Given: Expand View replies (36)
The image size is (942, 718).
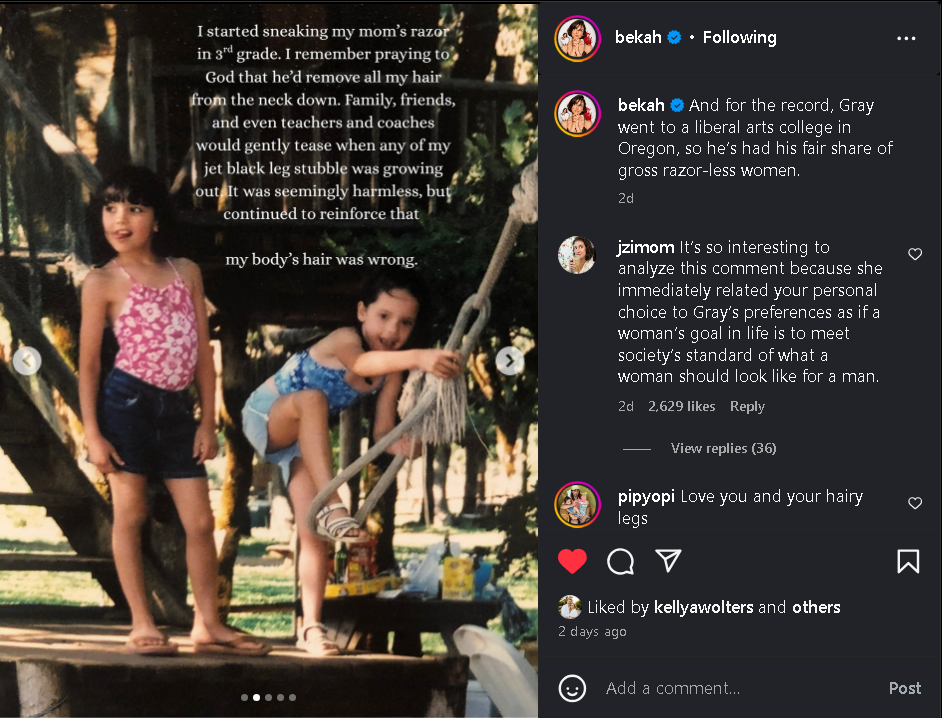Looking at the screenshot, I should tap(723, 448).
